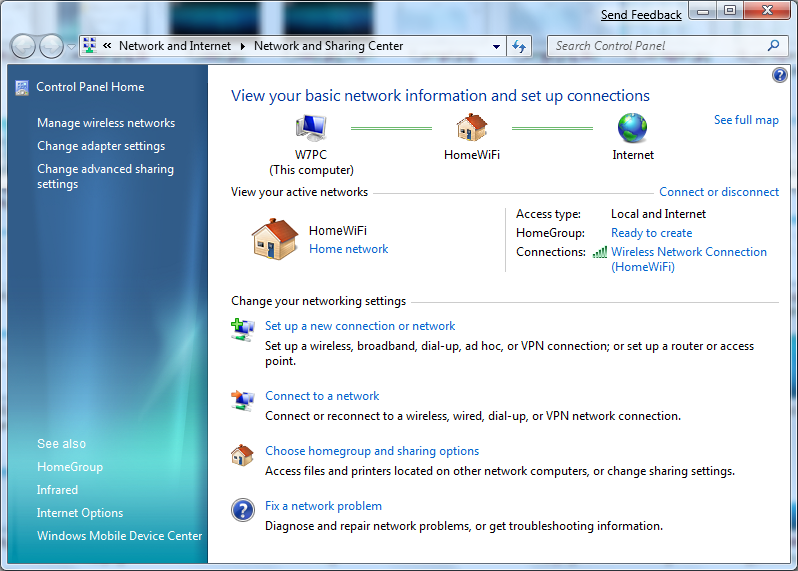
Task: Click 'Connect to a network' link
Action: 322,396
